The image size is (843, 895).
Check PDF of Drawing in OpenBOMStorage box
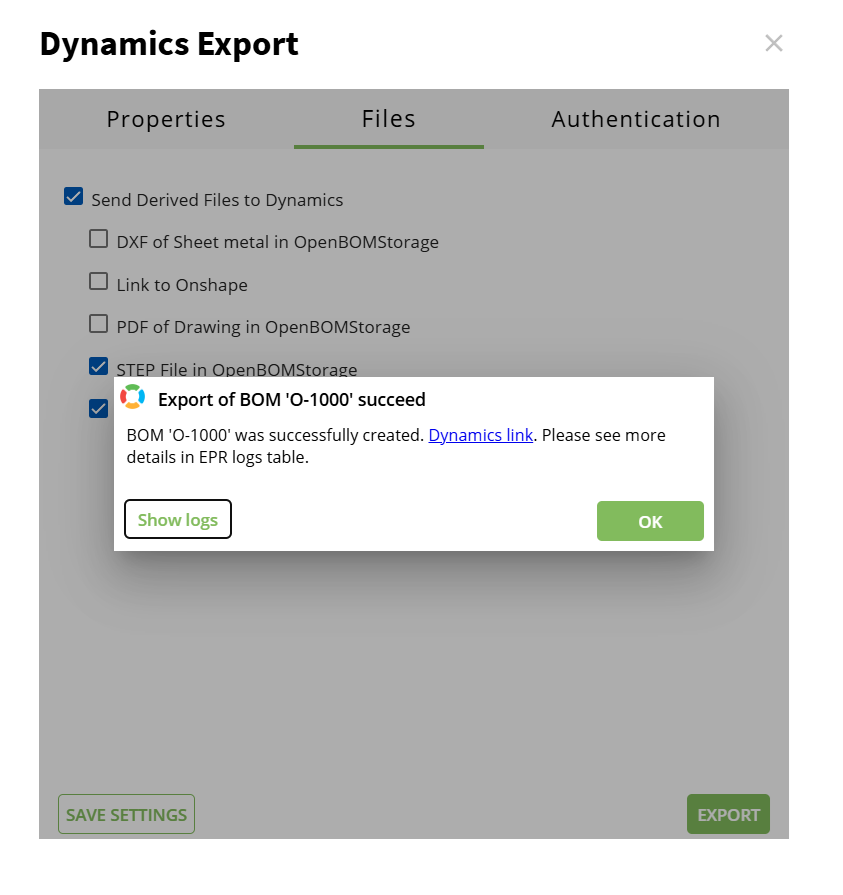pyautogui.click(x=98, y=324)
